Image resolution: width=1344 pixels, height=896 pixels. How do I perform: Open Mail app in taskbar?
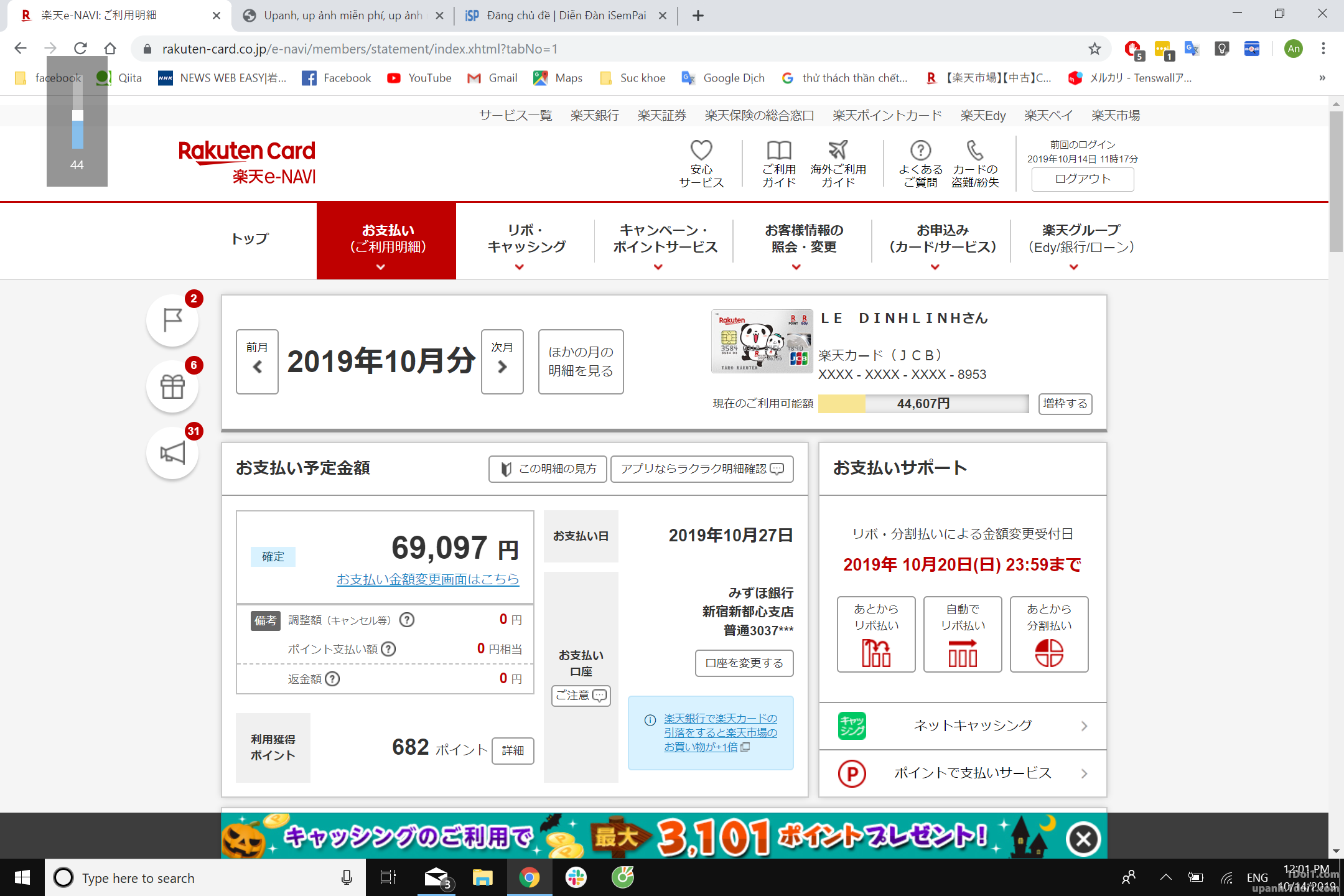tap(437, 877)
